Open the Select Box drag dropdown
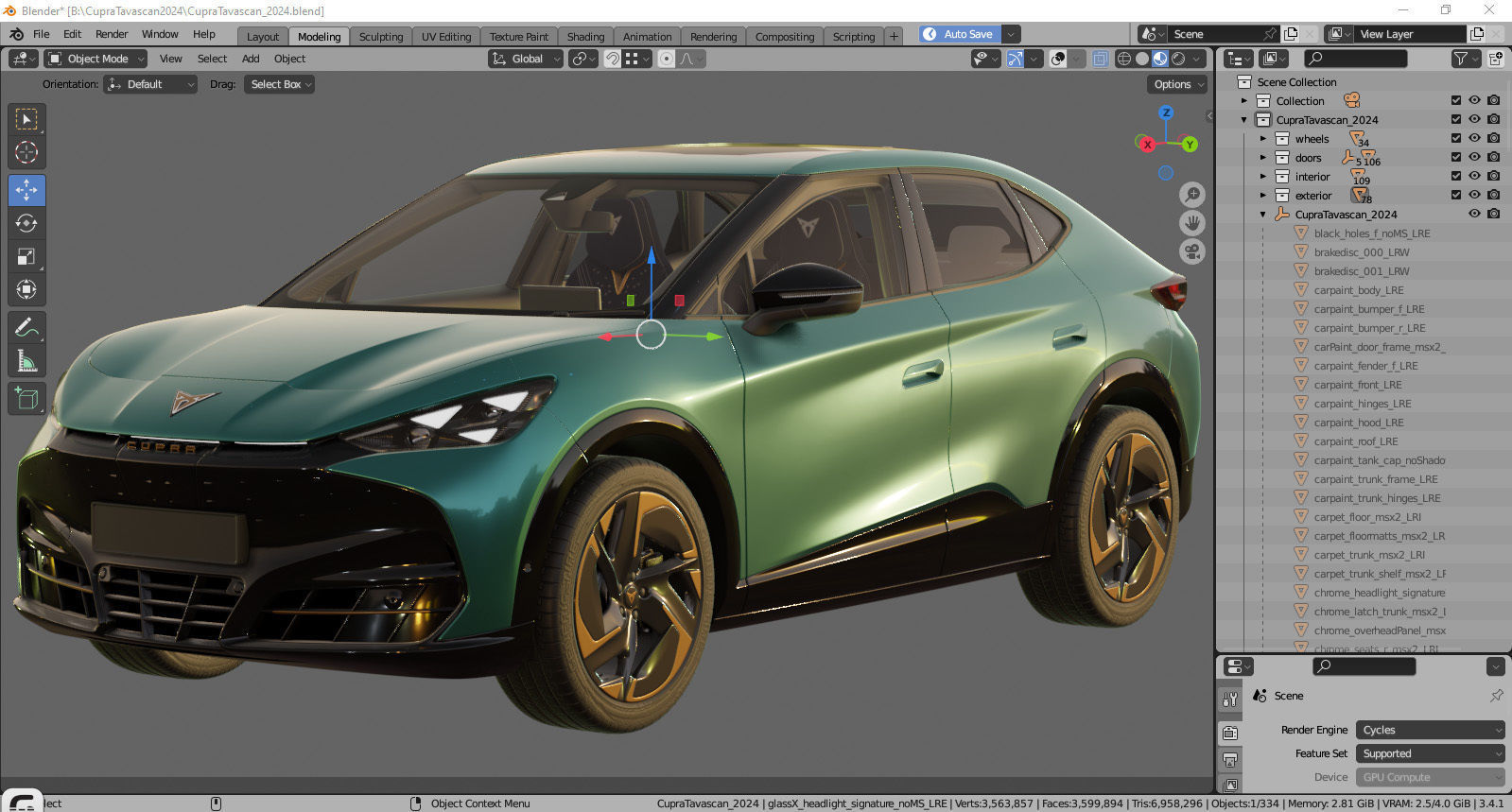 (x=279, y=84)
